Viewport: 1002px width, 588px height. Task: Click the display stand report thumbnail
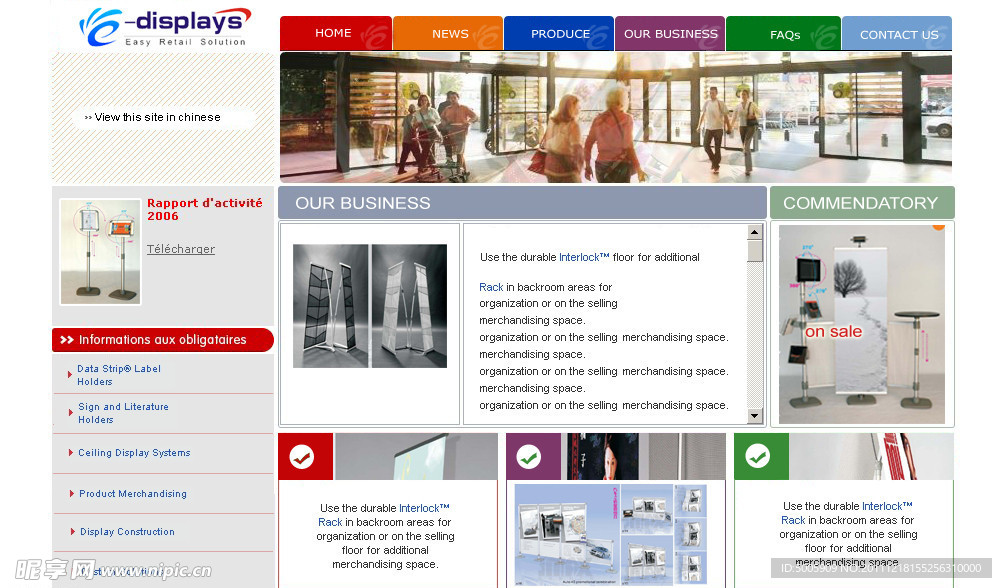click(100, 251)
